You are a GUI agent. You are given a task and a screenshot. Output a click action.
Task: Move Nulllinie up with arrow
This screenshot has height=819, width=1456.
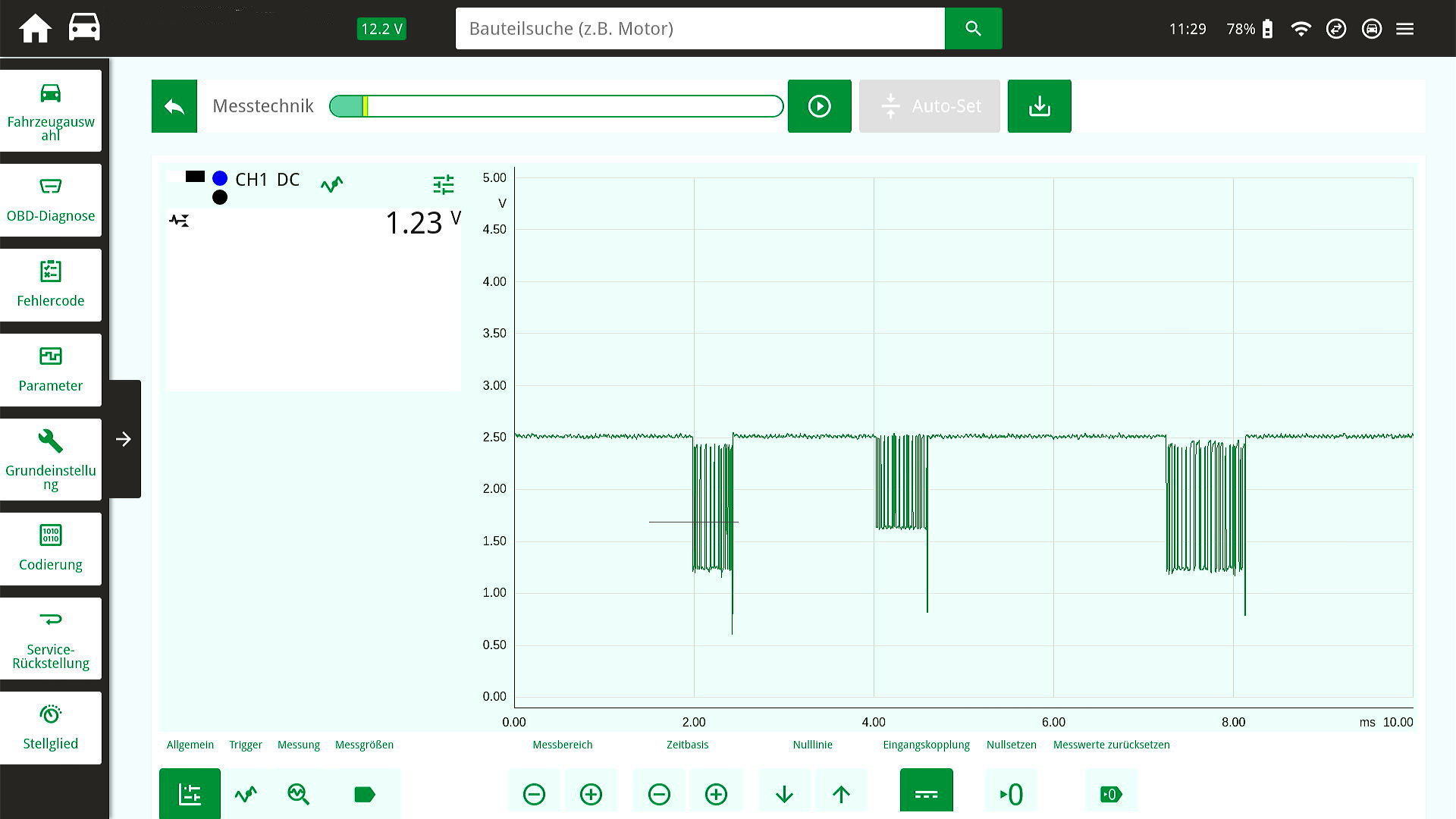point(840,794)
